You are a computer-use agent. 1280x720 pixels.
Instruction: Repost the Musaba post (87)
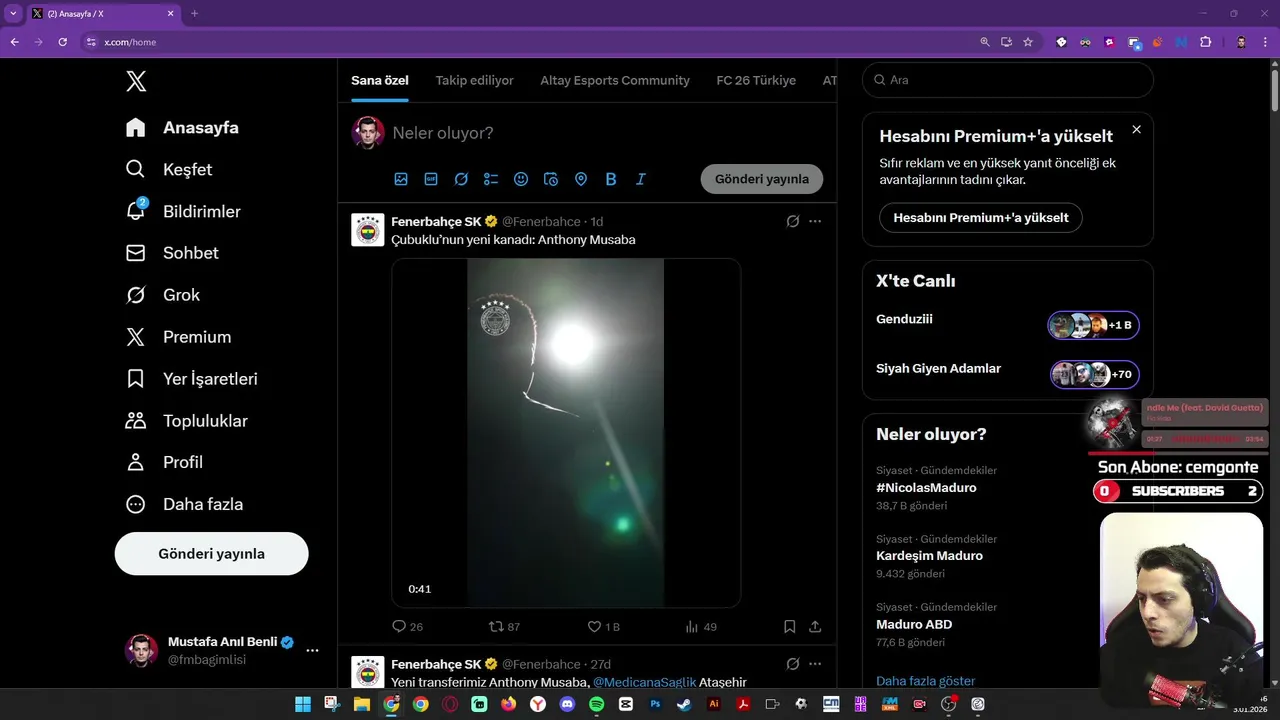tap(504, 627)
